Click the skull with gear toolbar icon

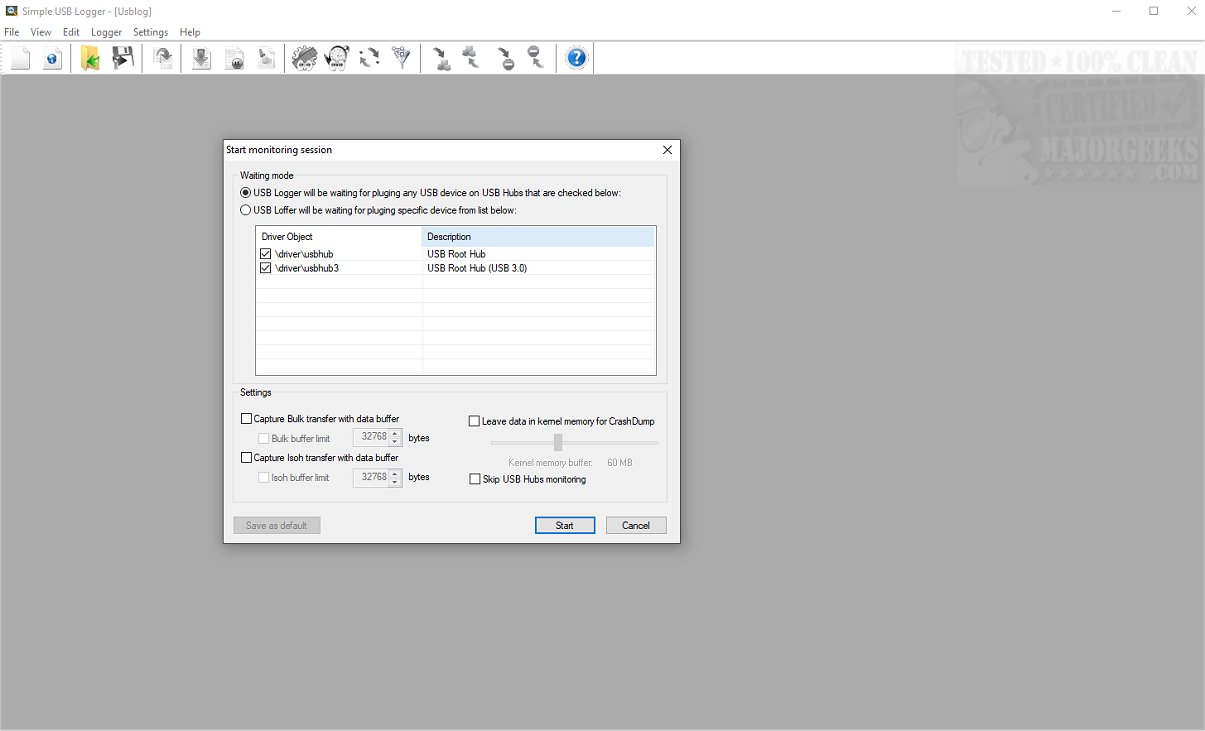tap(304, 58)
